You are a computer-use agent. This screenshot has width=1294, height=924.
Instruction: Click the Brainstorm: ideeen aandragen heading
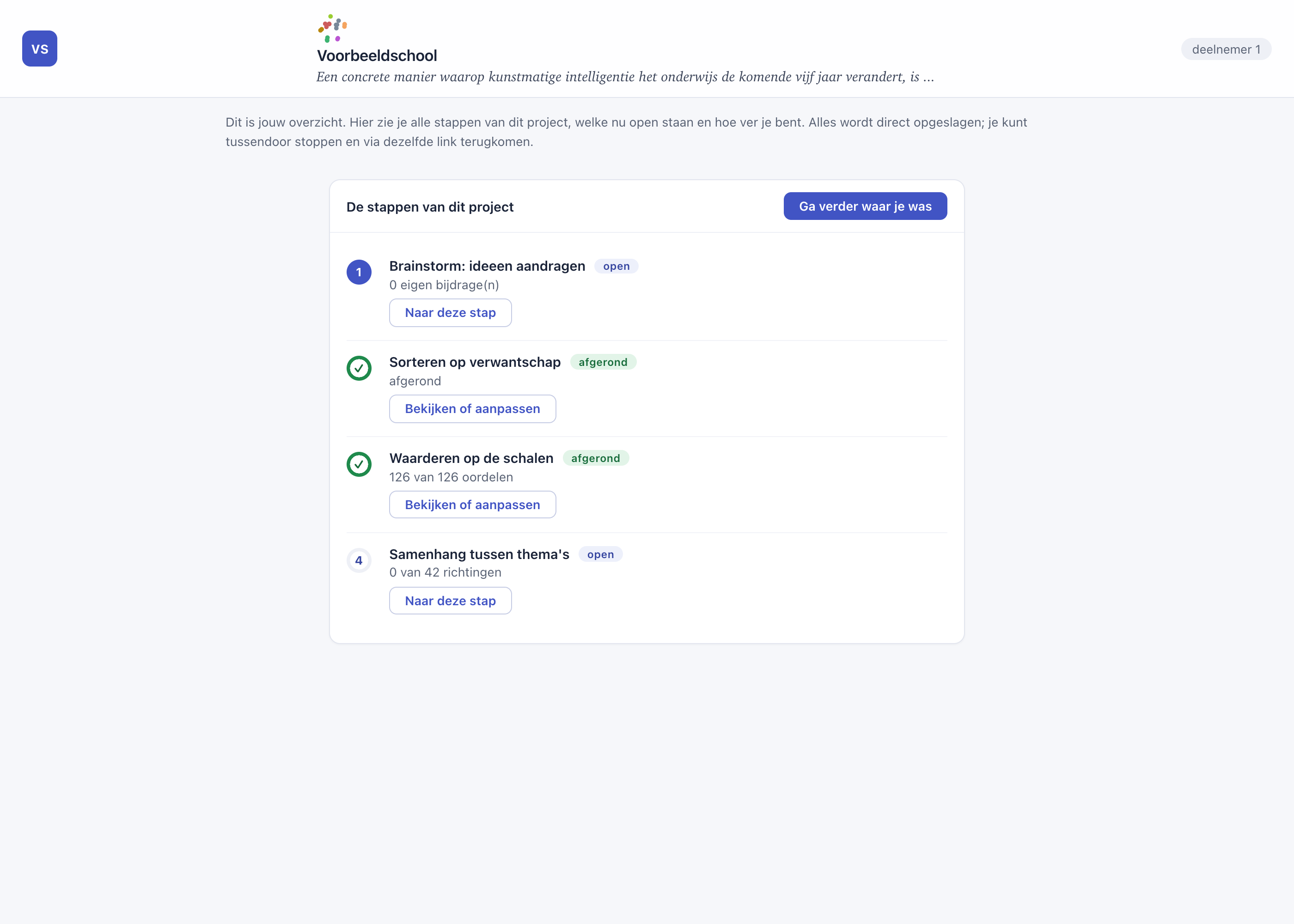(x=487, y=266)
